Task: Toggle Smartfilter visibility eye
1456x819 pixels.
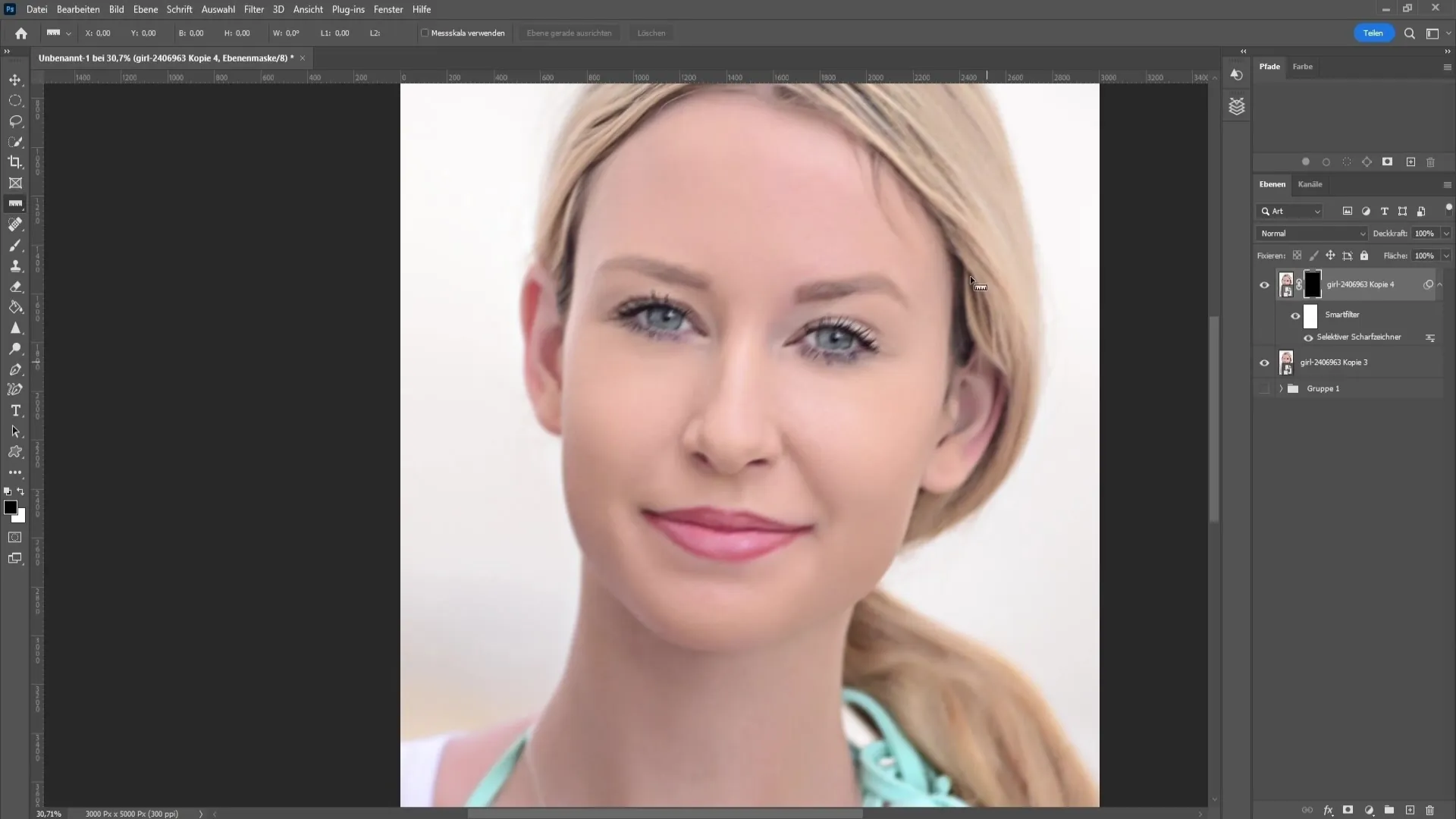Action: tap(1295, 315)
